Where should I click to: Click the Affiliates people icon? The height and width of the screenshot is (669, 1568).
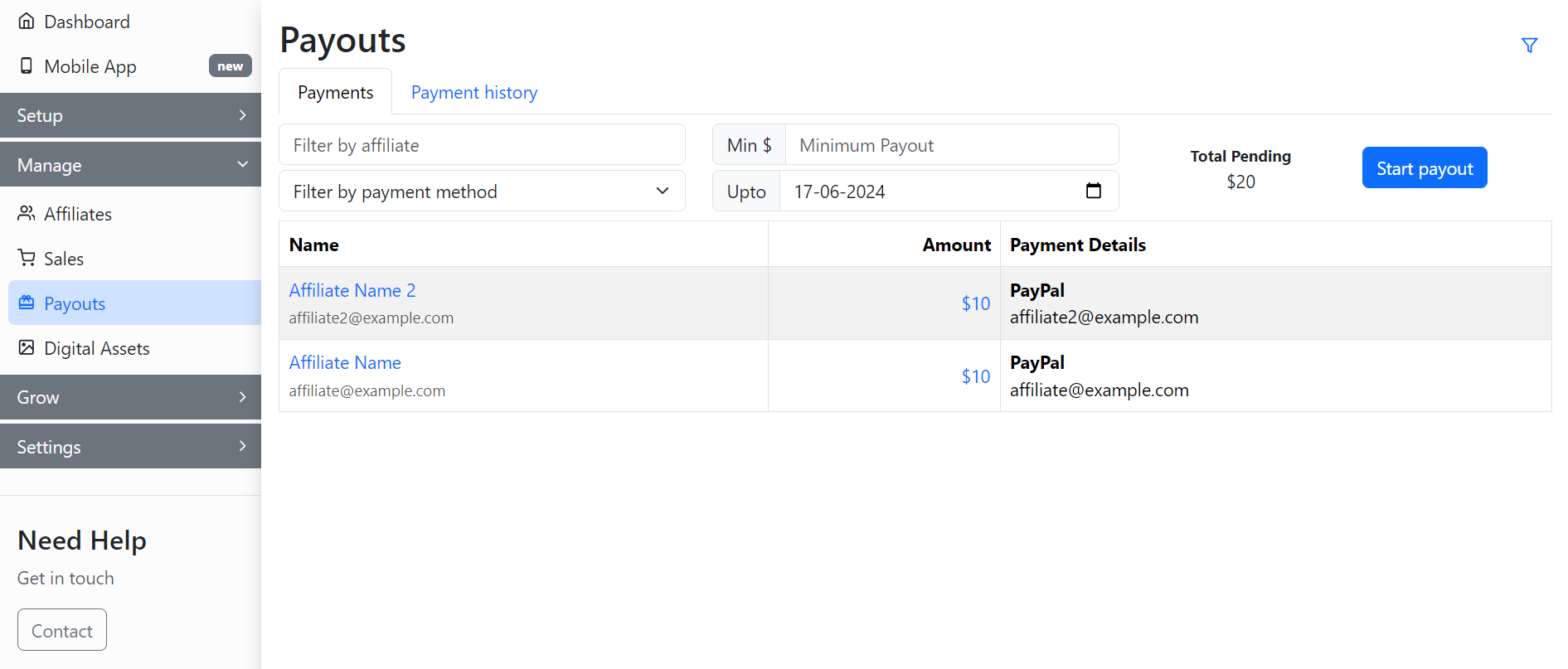[x=27, y=214]
